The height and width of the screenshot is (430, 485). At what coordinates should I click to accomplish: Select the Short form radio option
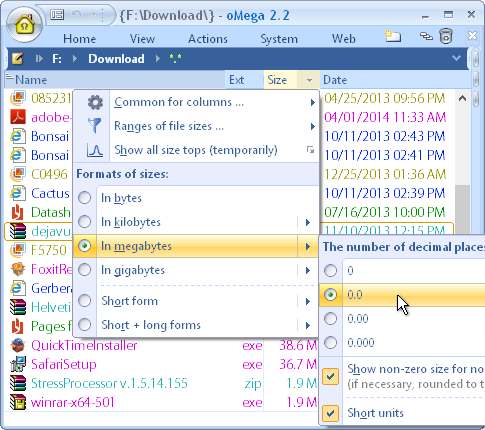(85, 301)
